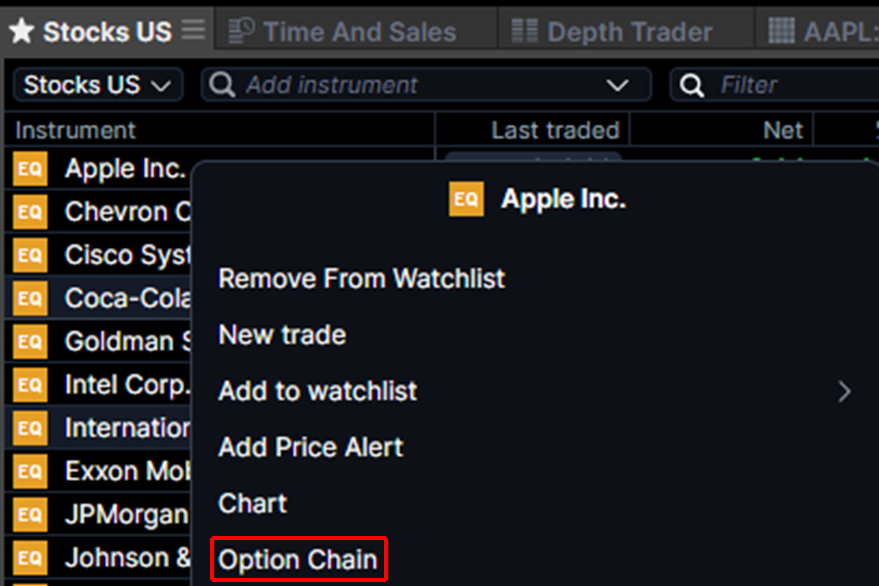Image resolution: width=879 pixels, height=586 pixels.
Task: Expand the Add to watchlist submenu arrow
Action: pos(844,391)
